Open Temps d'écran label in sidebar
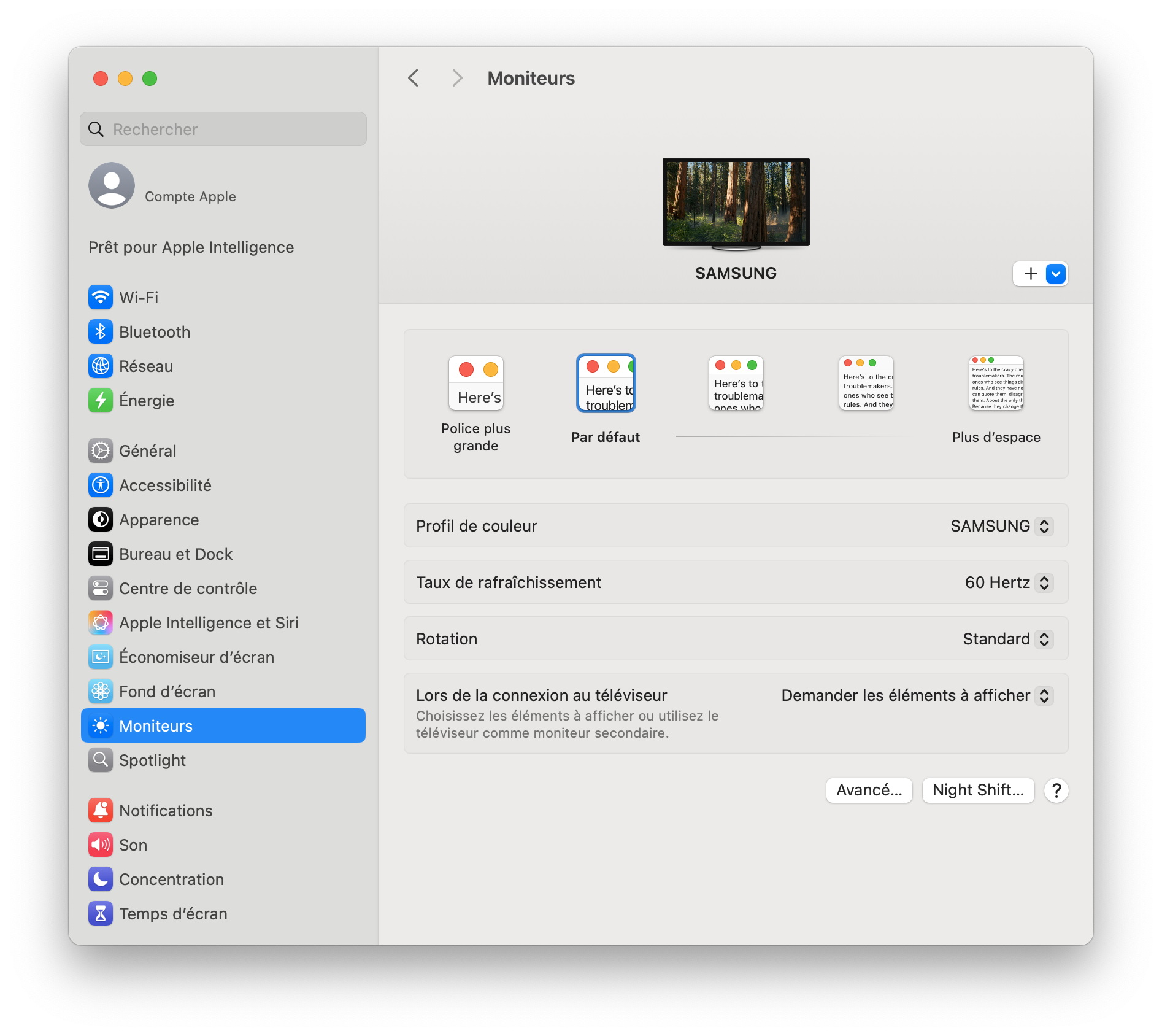Viewport: 1162px width, 1036px height. click(174, 914)
